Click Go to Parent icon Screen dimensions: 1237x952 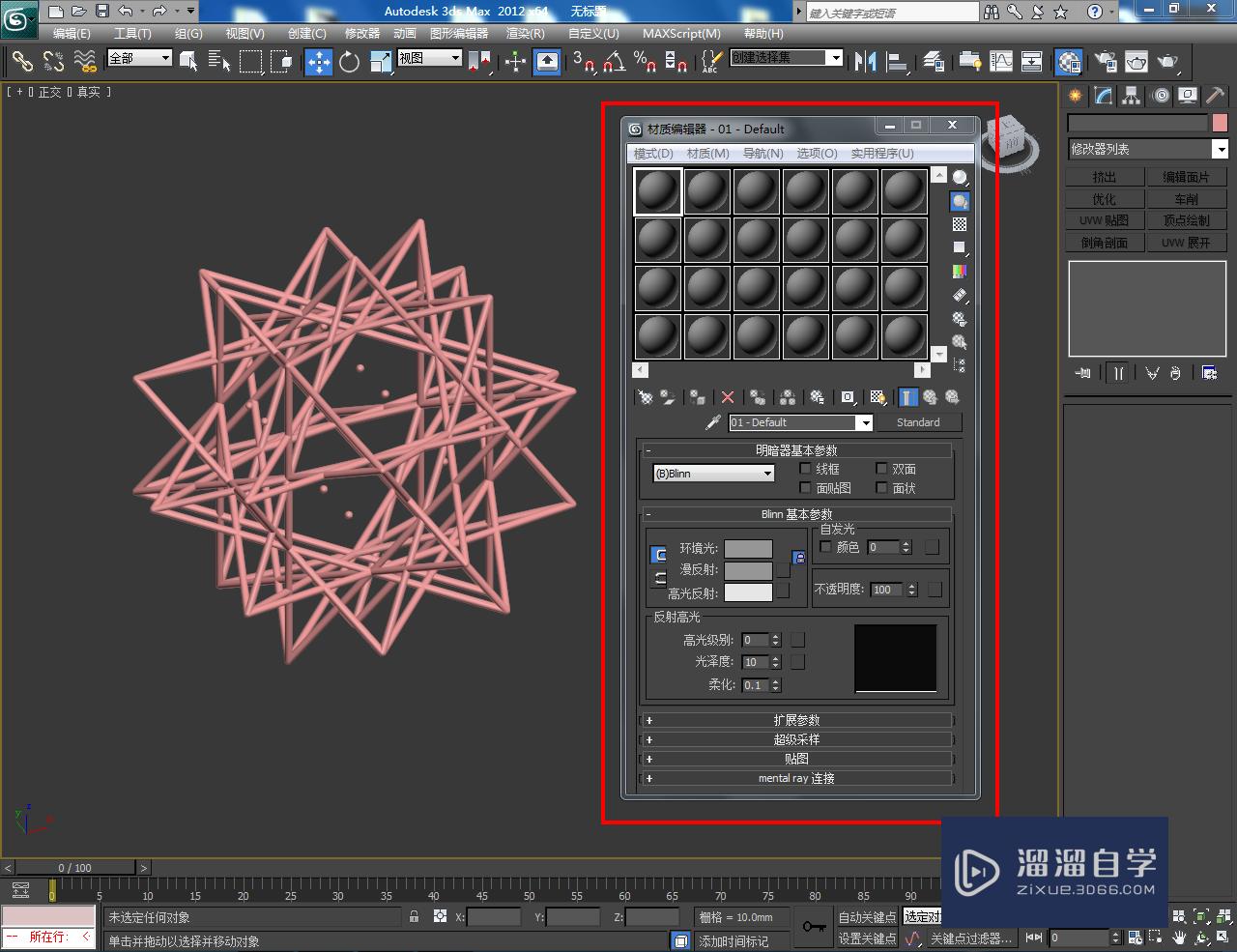[930, 397]
